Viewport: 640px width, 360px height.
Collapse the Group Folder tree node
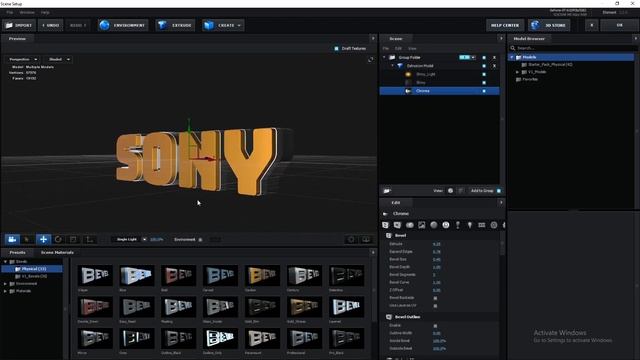[x=384, y=58]
